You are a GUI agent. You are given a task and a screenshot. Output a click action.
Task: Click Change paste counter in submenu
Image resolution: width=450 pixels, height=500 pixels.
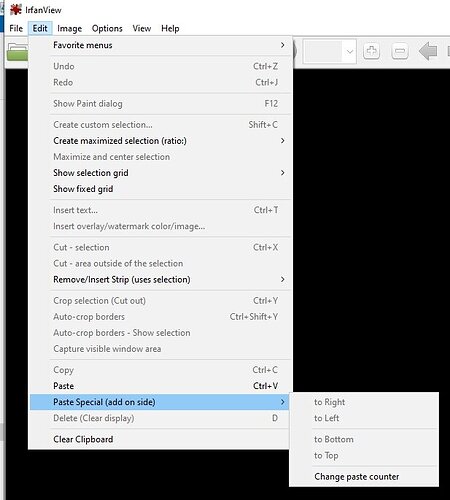[364, 477]
